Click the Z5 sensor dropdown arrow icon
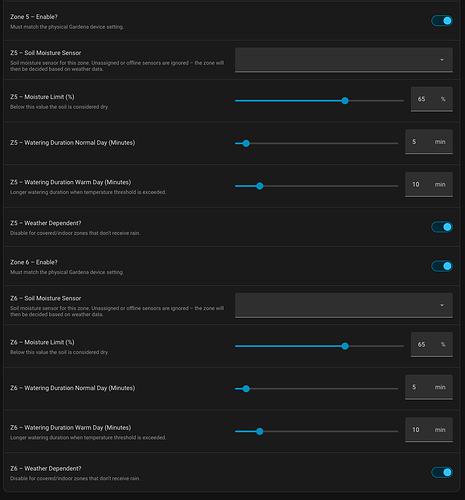Viewport: 465px width, 500px height. [x=442, y=60]
